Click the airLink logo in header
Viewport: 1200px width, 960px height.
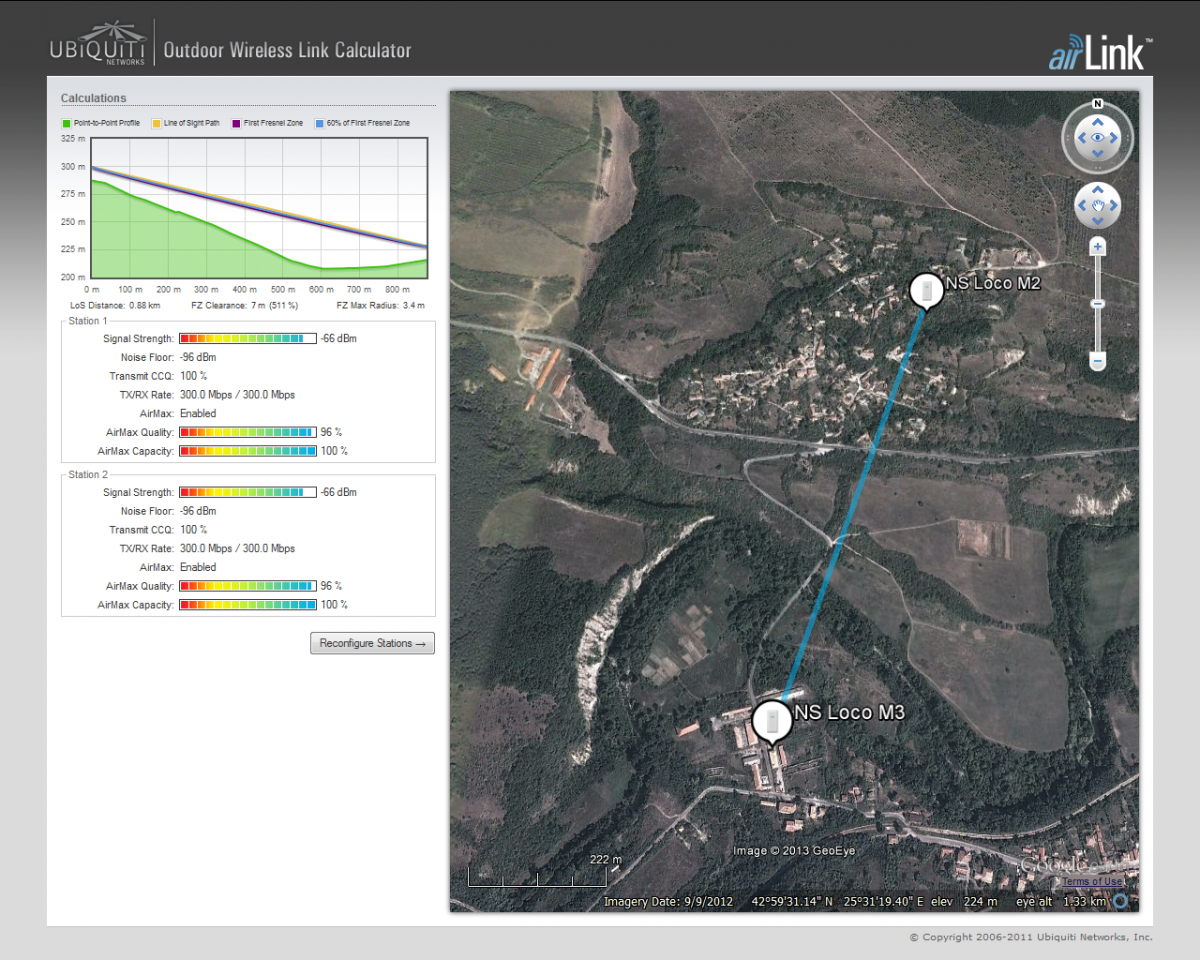(x=1100, y=54)
